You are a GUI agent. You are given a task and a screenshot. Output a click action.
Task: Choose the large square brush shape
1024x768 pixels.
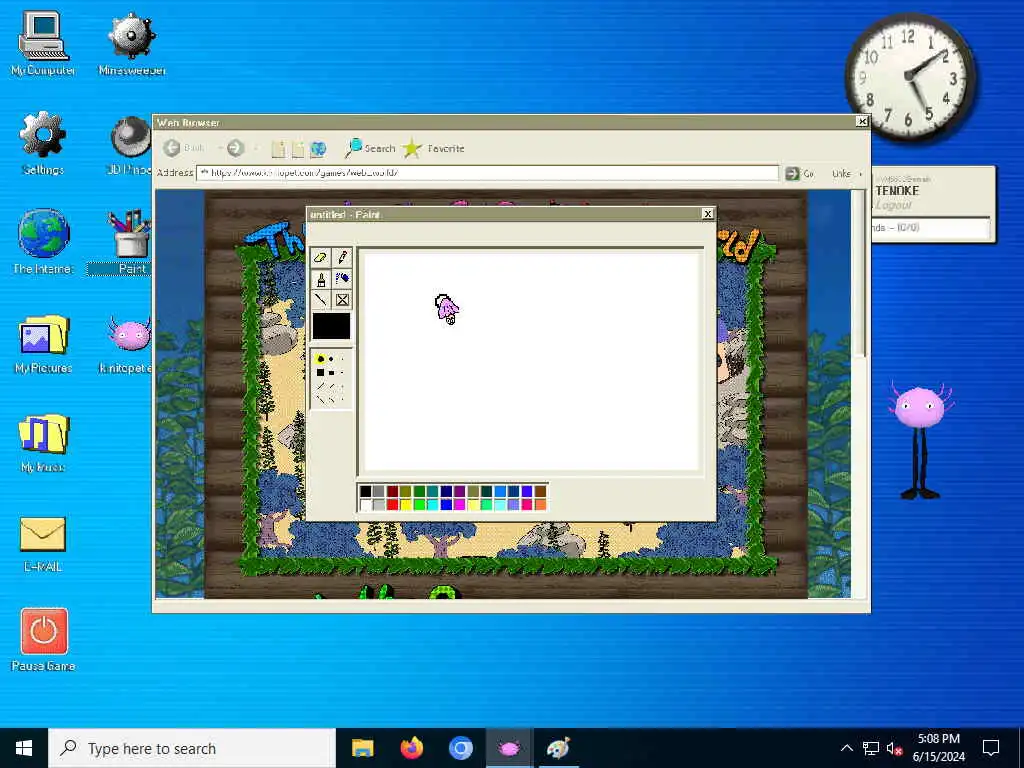(320, 373)
